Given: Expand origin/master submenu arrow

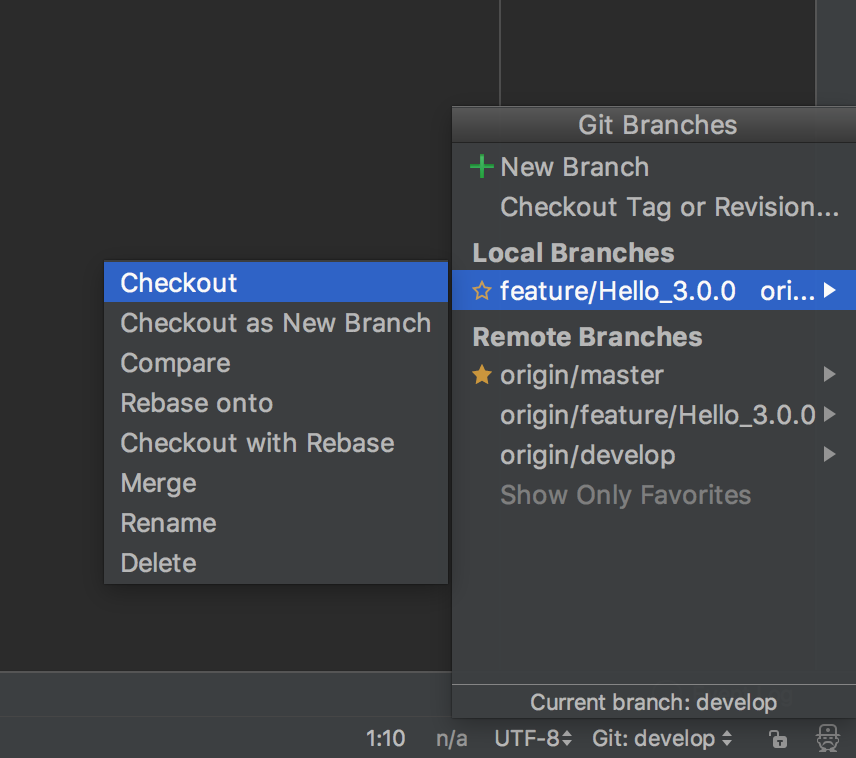Looking at the screenshot, I should coord(829,374).
